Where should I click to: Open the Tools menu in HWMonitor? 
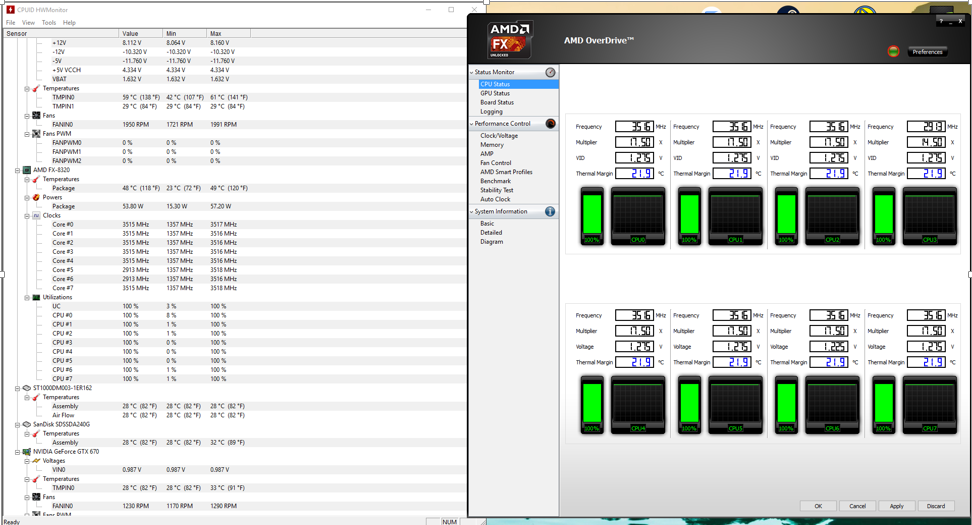[49, 22]
